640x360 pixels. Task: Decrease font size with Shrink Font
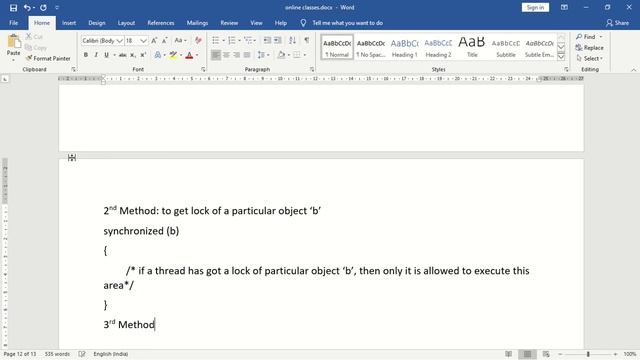[164, 40]
